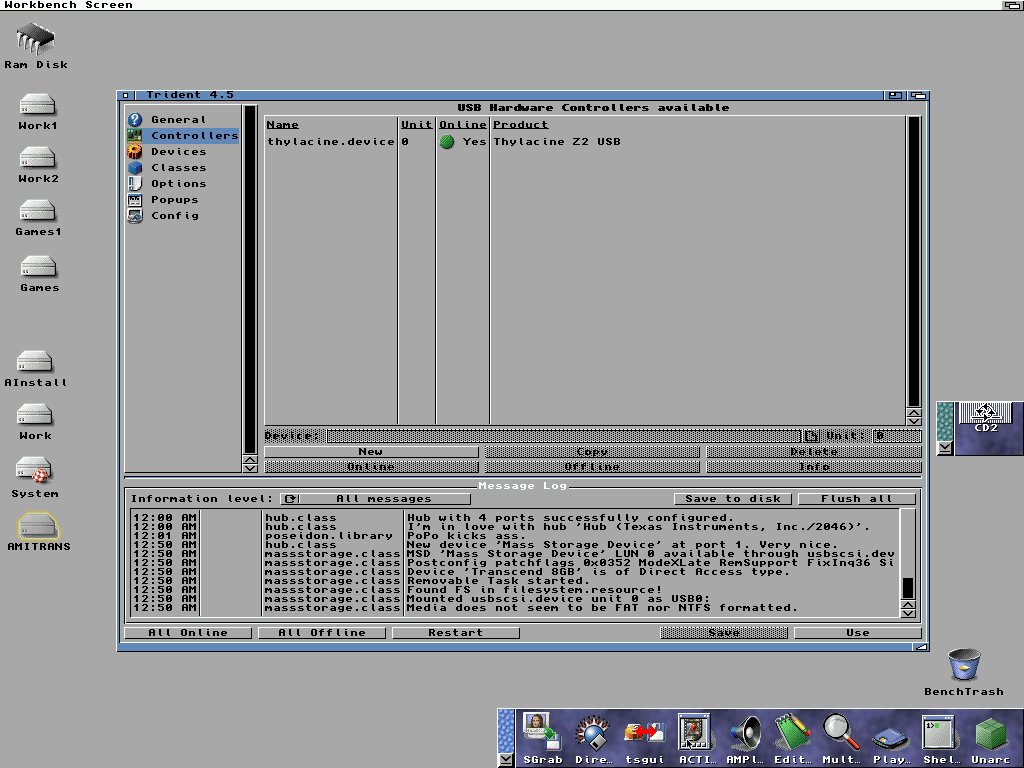
Task: Click the All Online button
Action: (x=188, y=633)
